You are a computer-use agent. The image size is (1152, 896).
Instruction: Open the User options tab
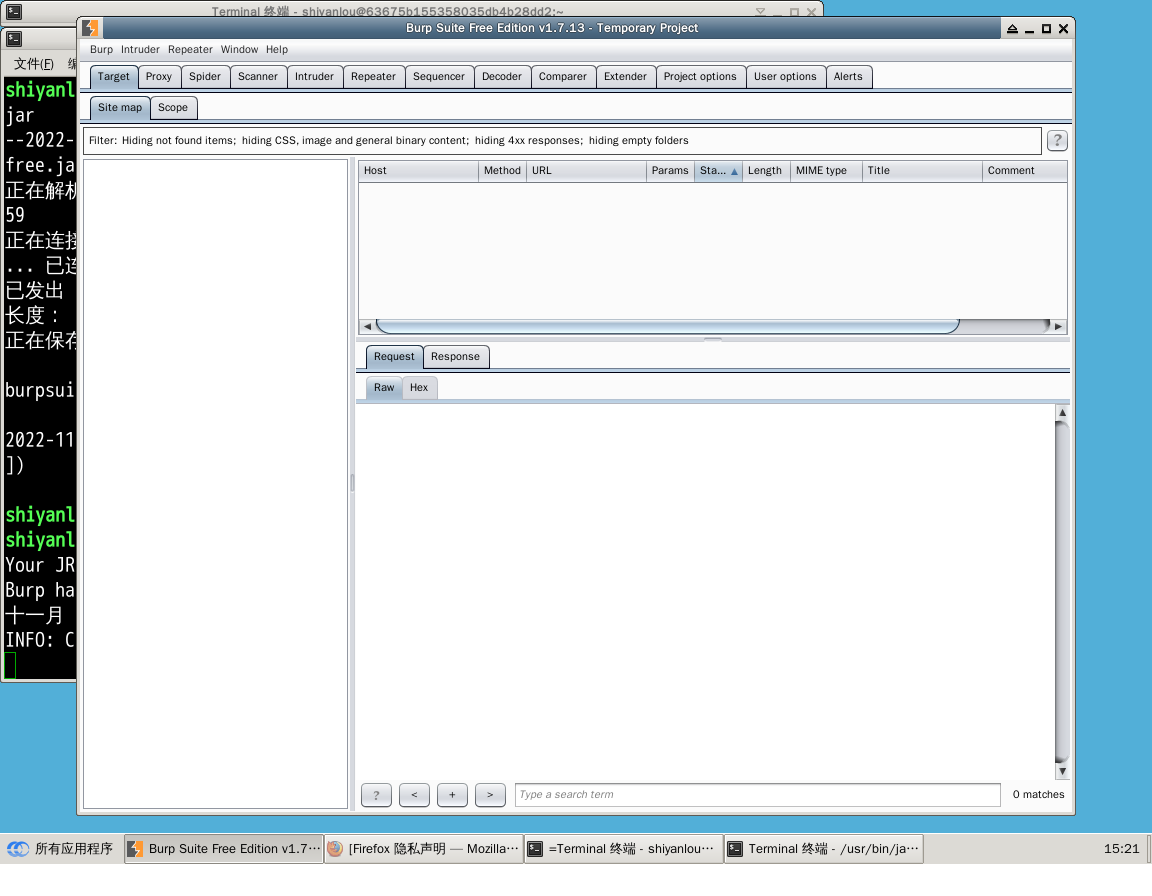pos(785,76)
